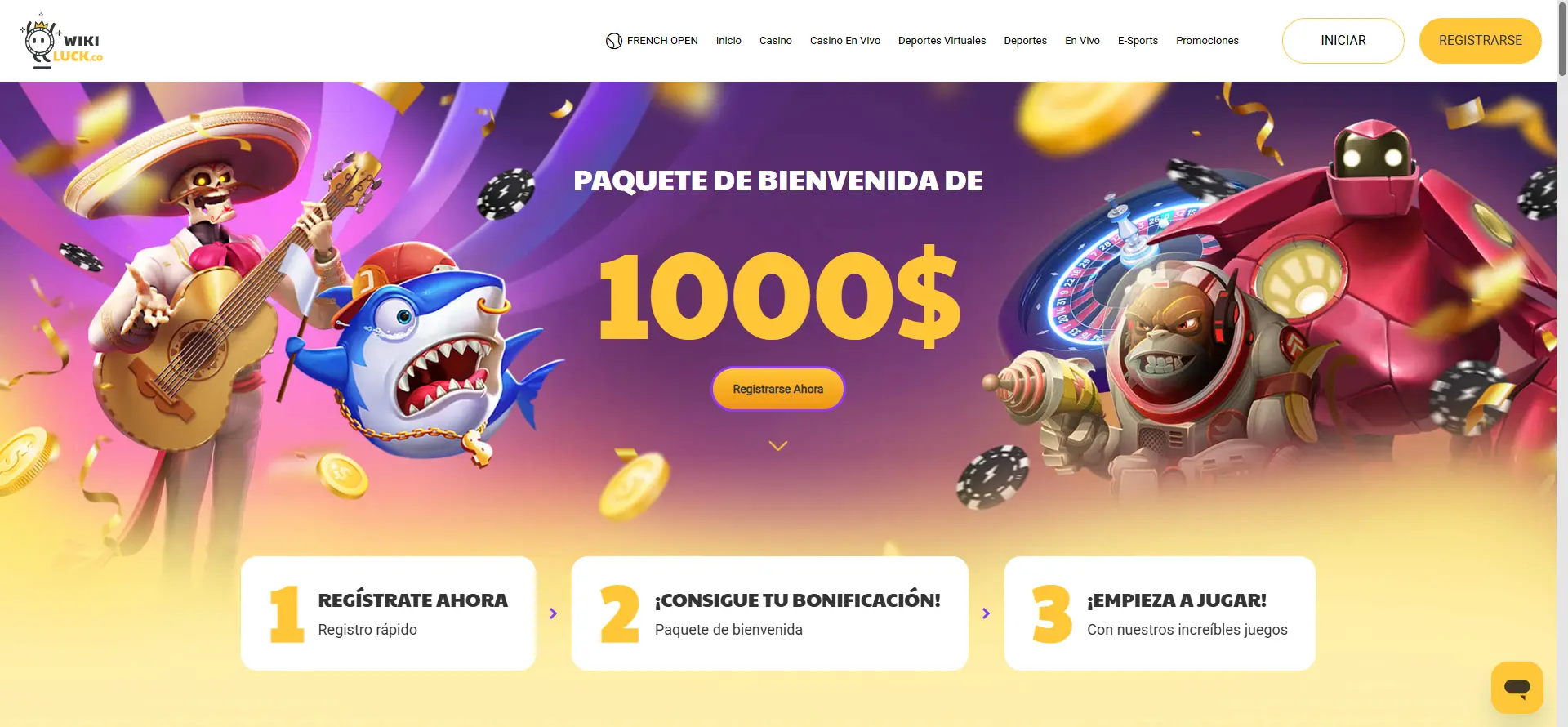Select the Deportes menu item
The image size is (1568, 727).
coord(1025,41)
